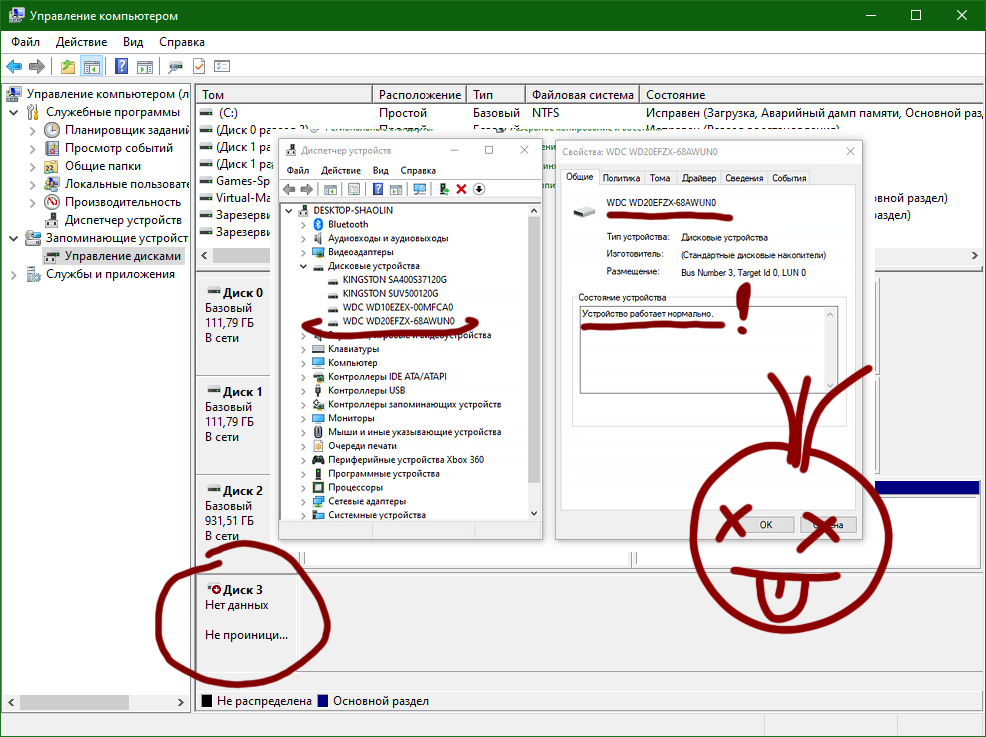Collapse the Дисковые устройства category
The width and height of the screenshot is (986, 737).
tap(303, 266)
